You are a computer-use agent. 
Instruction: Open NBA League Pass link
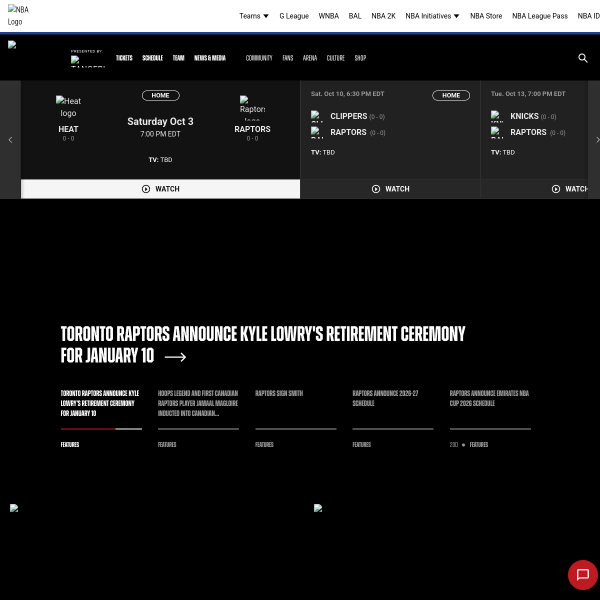pos(540,16)
